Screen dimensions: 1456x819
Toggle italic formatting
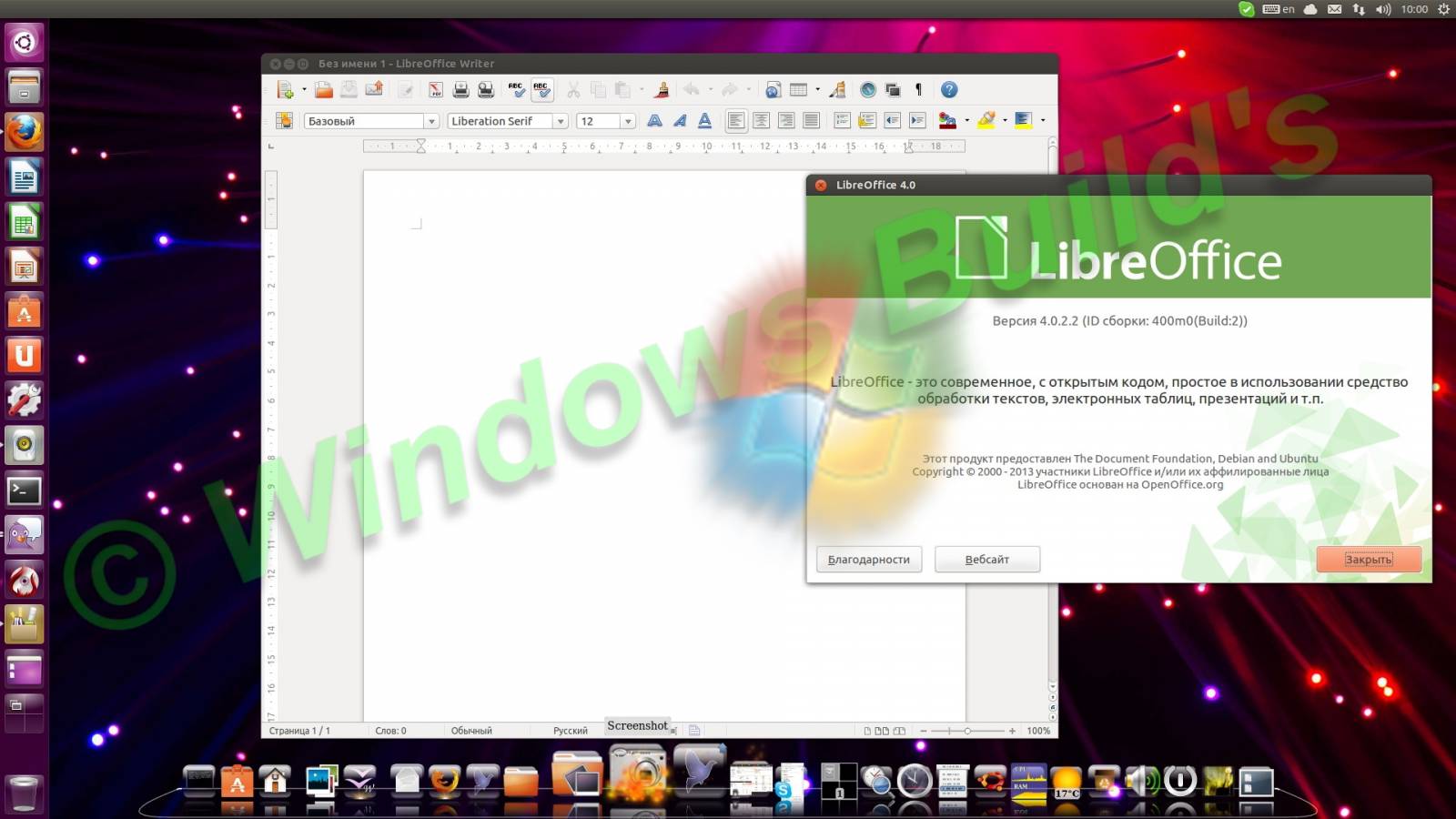click(680, 121)
